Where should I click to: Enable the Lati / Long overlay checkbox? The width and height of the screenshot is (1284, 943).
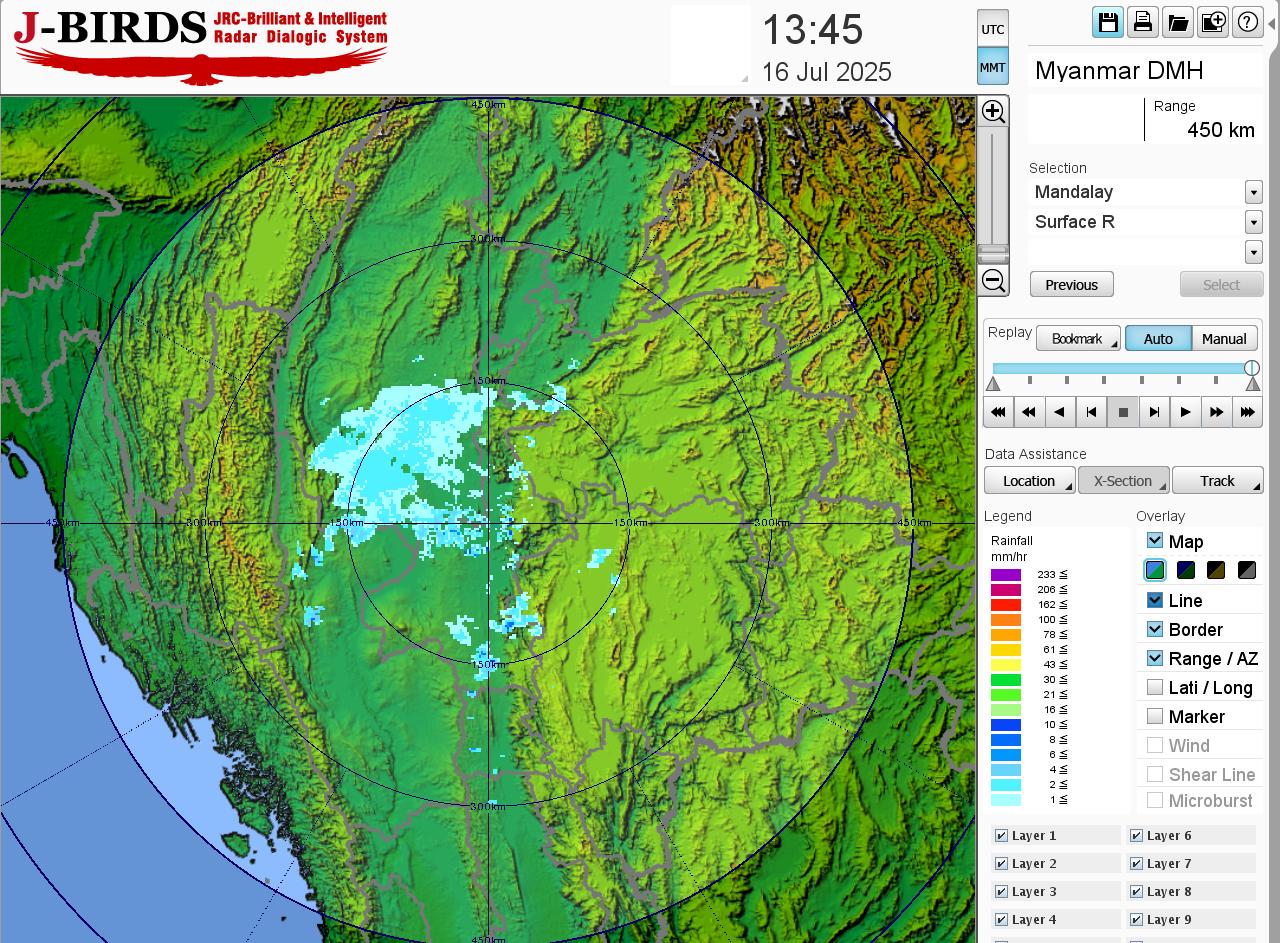(x=1155, y=688)
